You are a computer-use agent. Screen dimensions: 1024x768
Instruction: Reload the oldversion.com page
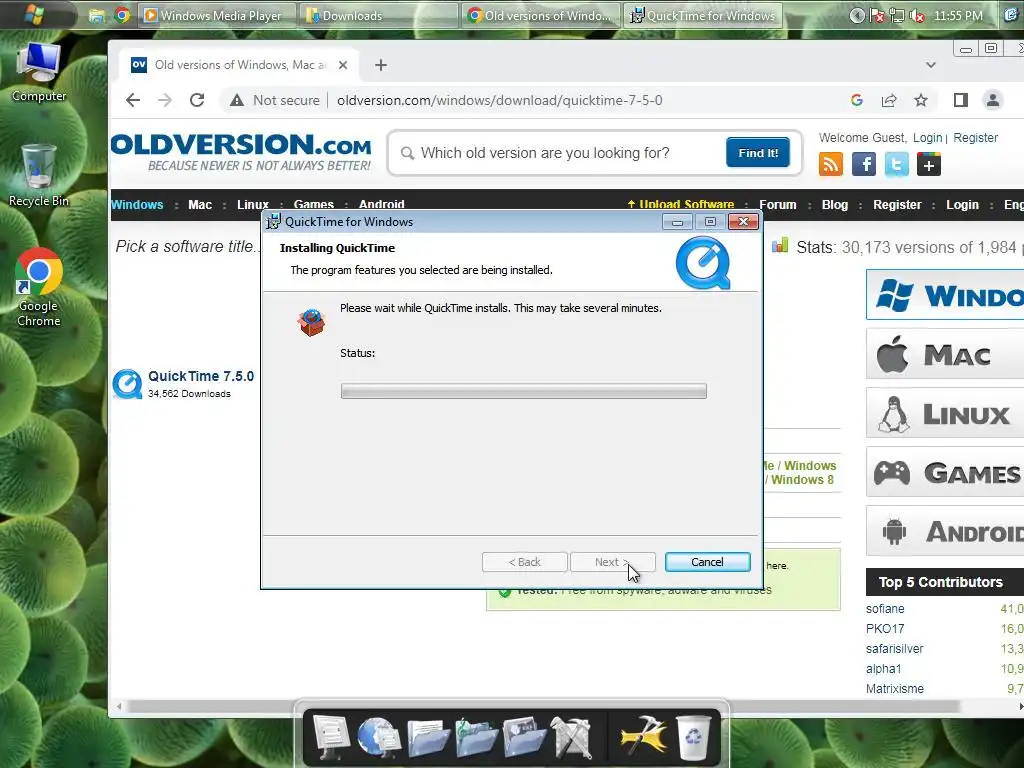(197, 100)
